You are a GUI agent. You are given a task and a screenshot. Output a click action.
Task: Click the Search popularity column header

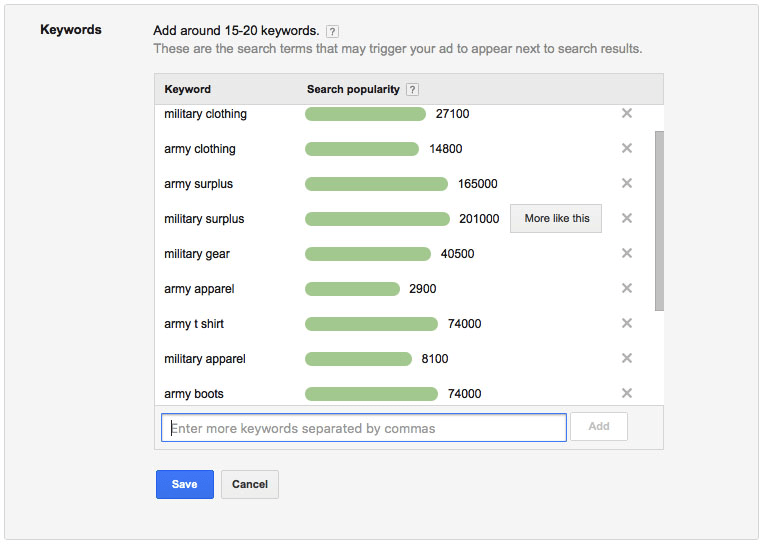click(353, 89)
